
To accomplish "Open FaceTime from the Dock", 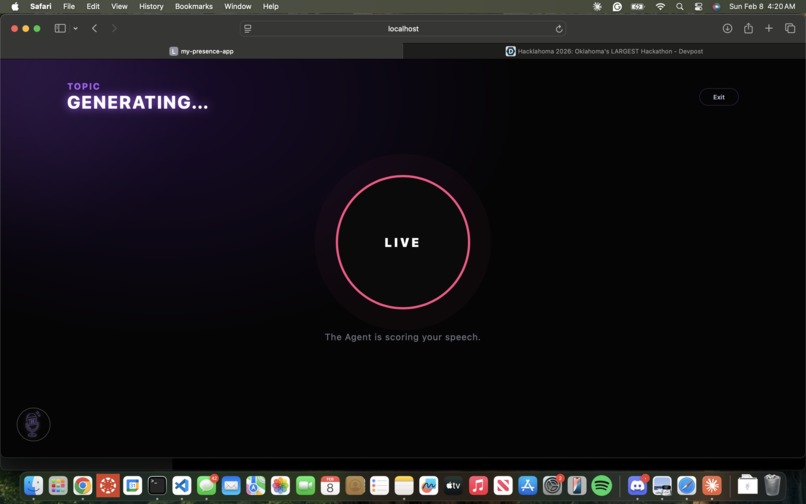I will pos(305,485).
